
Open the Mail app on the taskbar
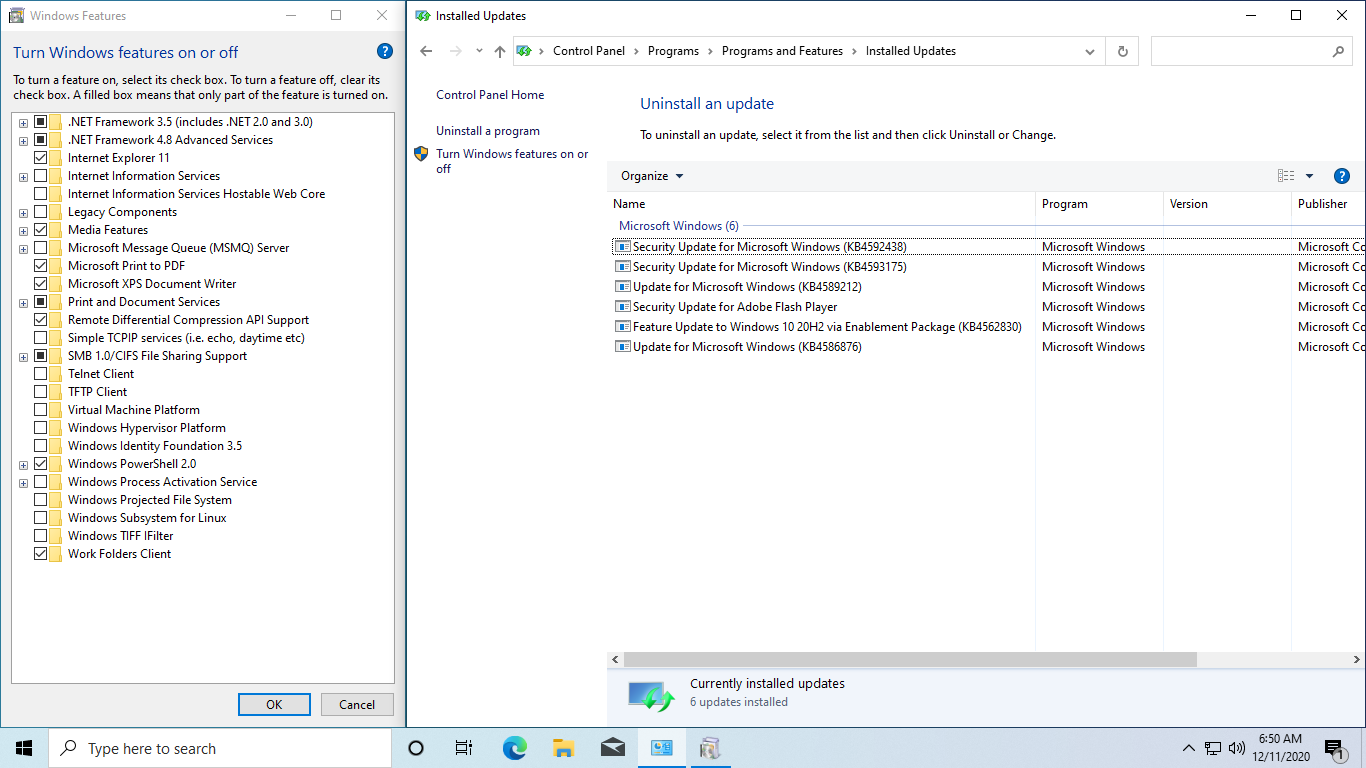(612, 748)
